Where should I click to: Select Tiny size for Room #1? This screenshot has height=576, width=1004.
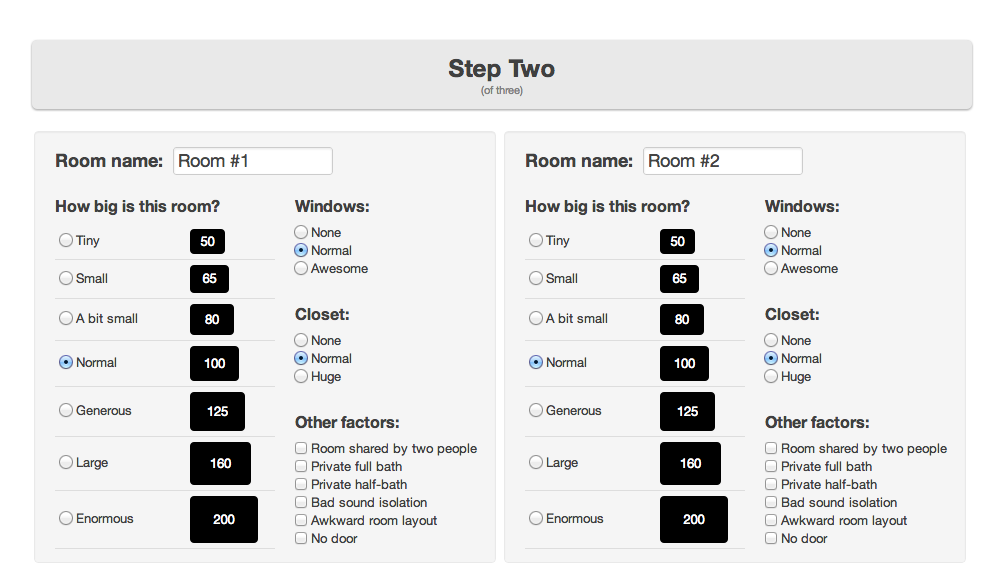pyautogui.click(x=66, y=241)
